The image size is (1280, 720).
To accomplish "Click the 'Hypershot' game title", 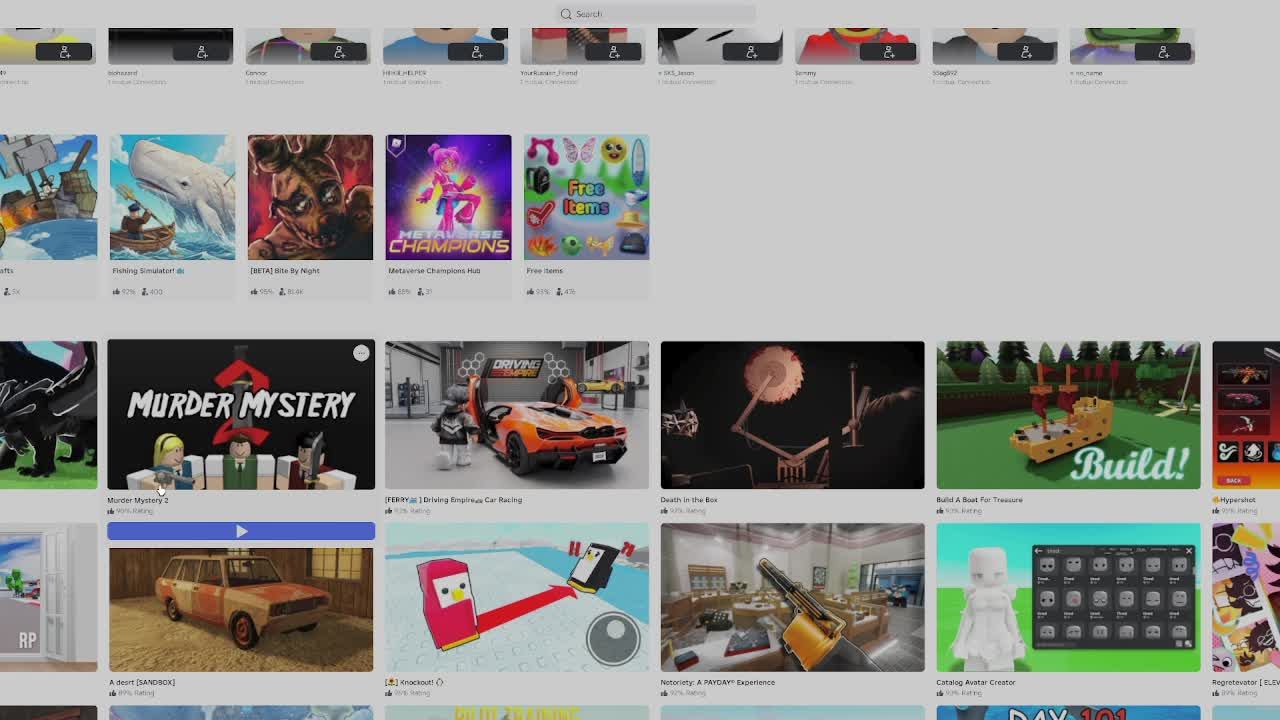I will click(x=1234, y=500).
